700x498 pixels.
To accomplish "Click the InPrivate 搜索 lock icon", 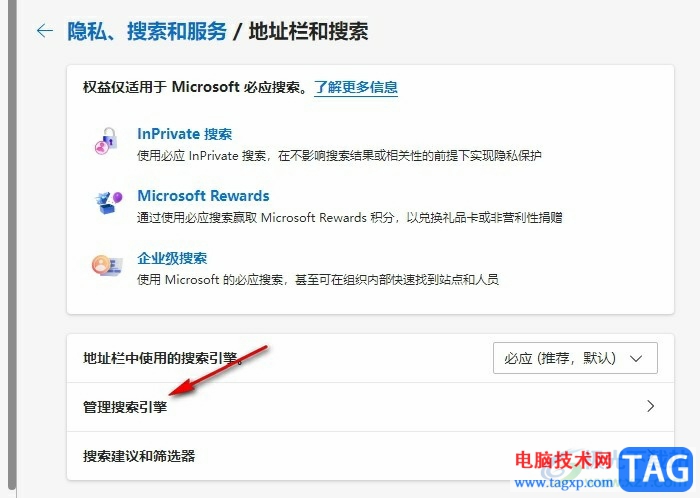I will (x=106, y=141).
